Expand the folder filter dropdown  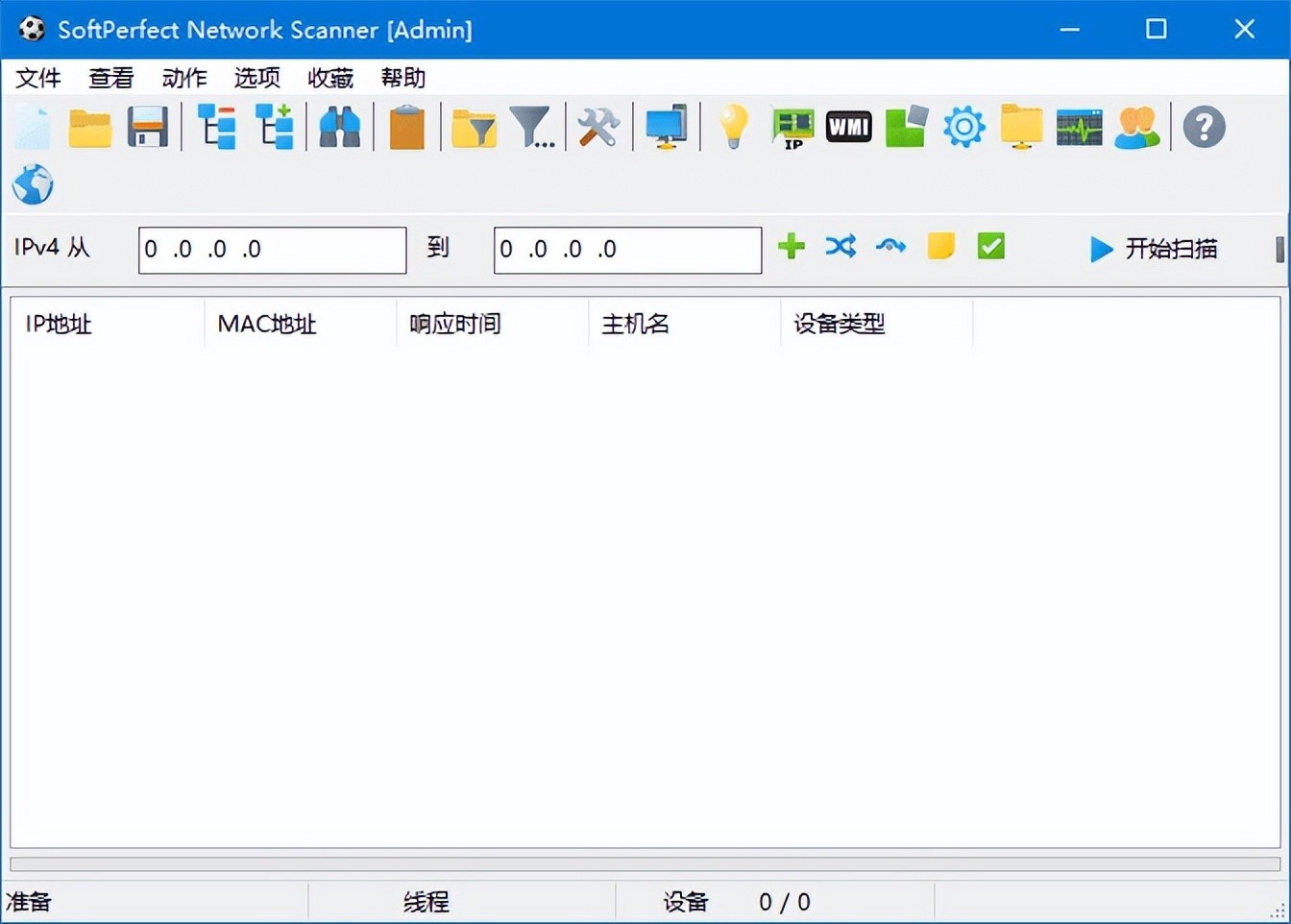click(473, 126)
